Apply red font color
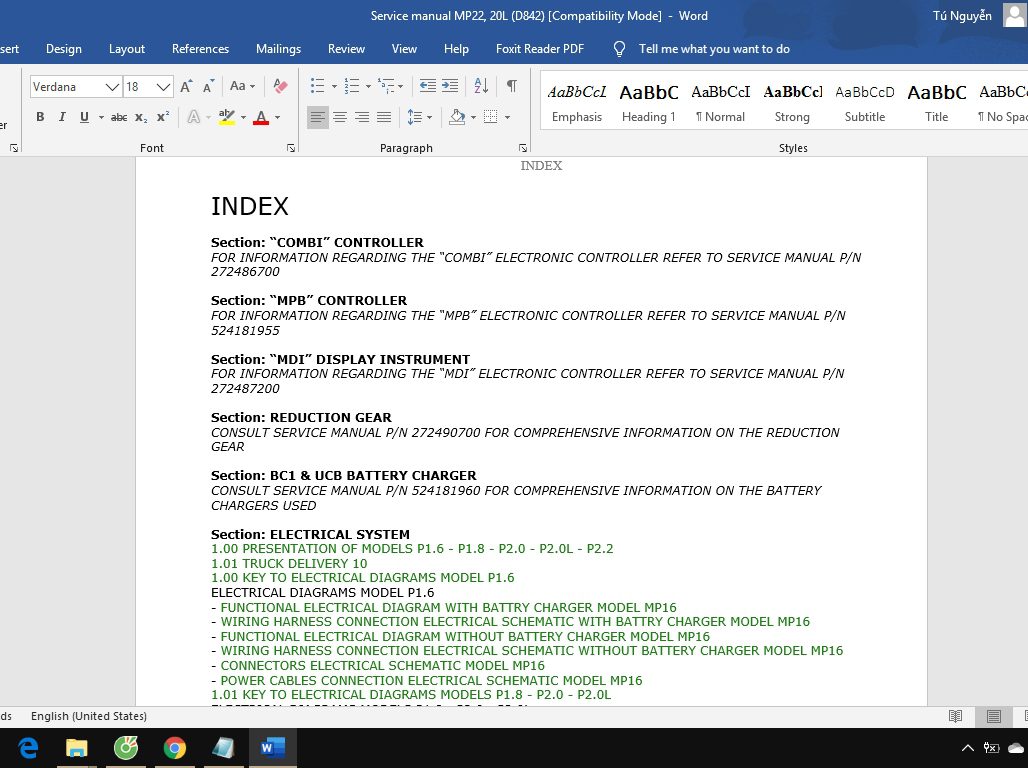This screenshot has width=1028, height=768. click(x=261, y=117)
